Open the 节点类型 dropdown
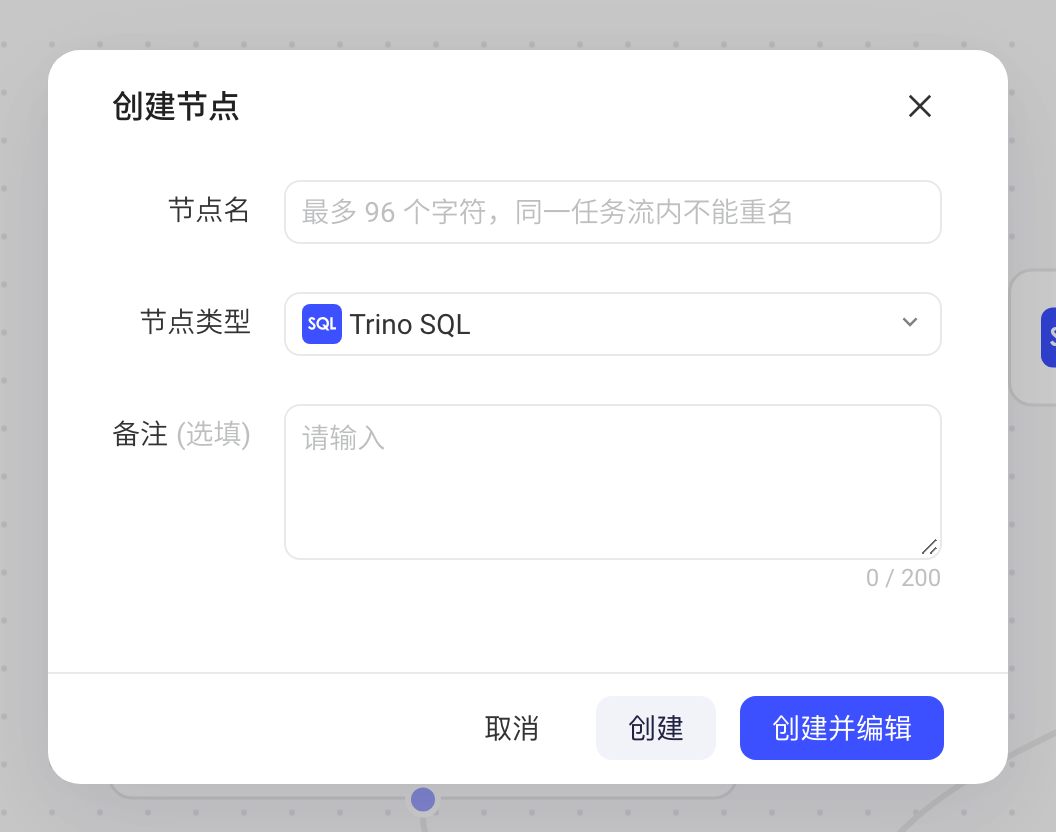 tap(612, 324)
